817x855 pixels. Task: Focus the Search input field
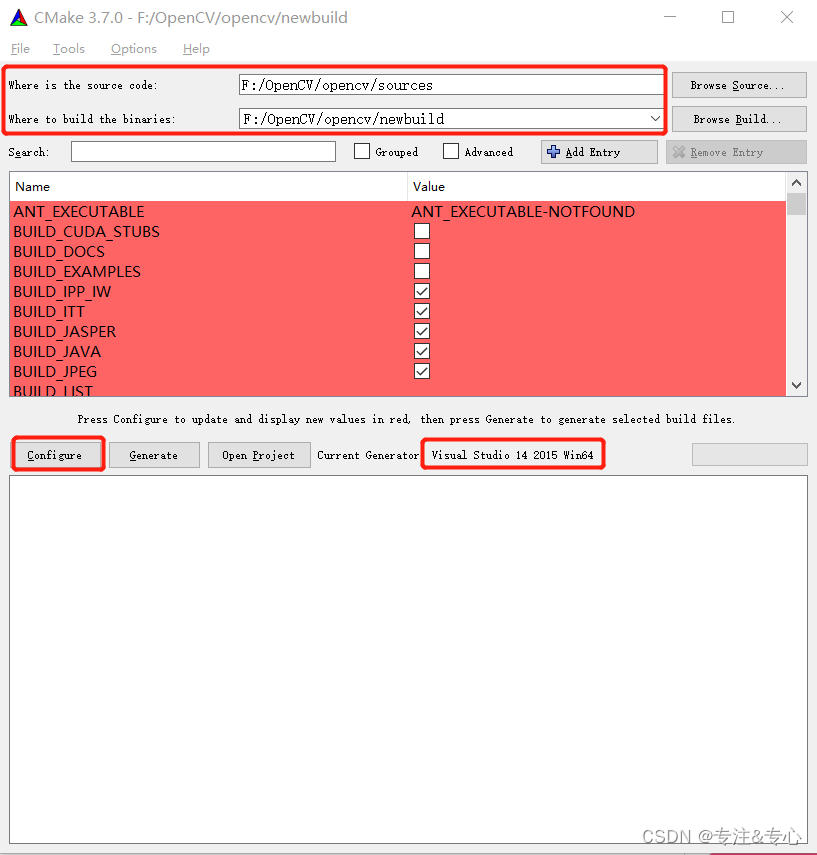click(203, 152)
